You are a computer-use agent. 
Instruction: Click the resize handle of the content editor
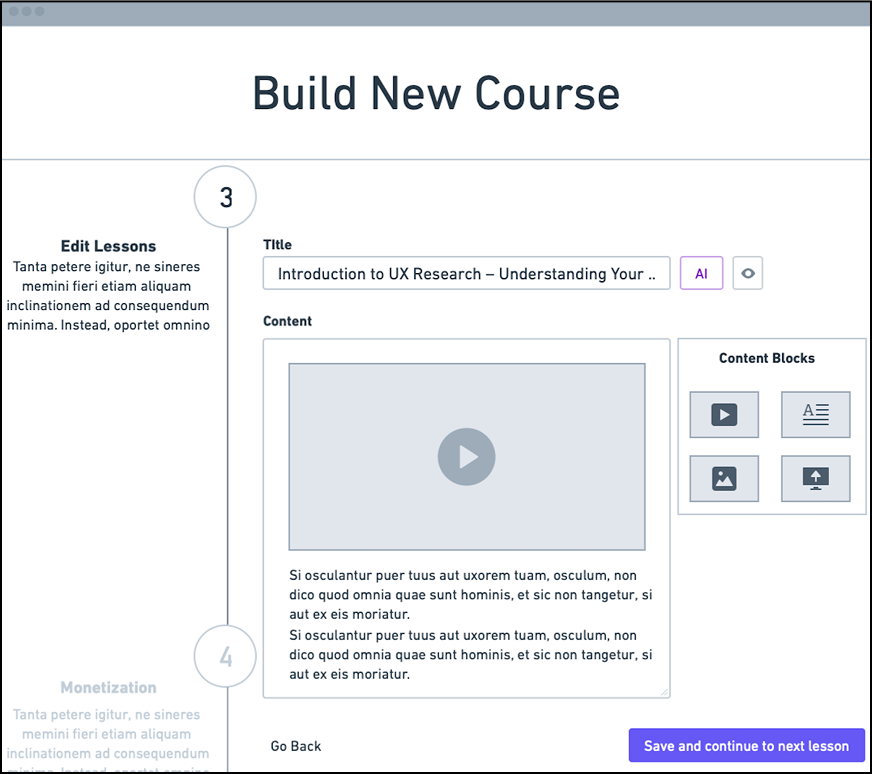665,692
